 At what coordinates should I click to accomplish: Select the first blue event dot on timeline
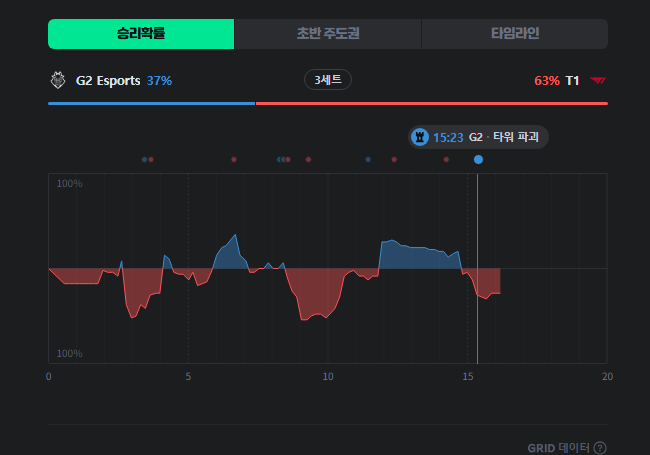point(144,160)
